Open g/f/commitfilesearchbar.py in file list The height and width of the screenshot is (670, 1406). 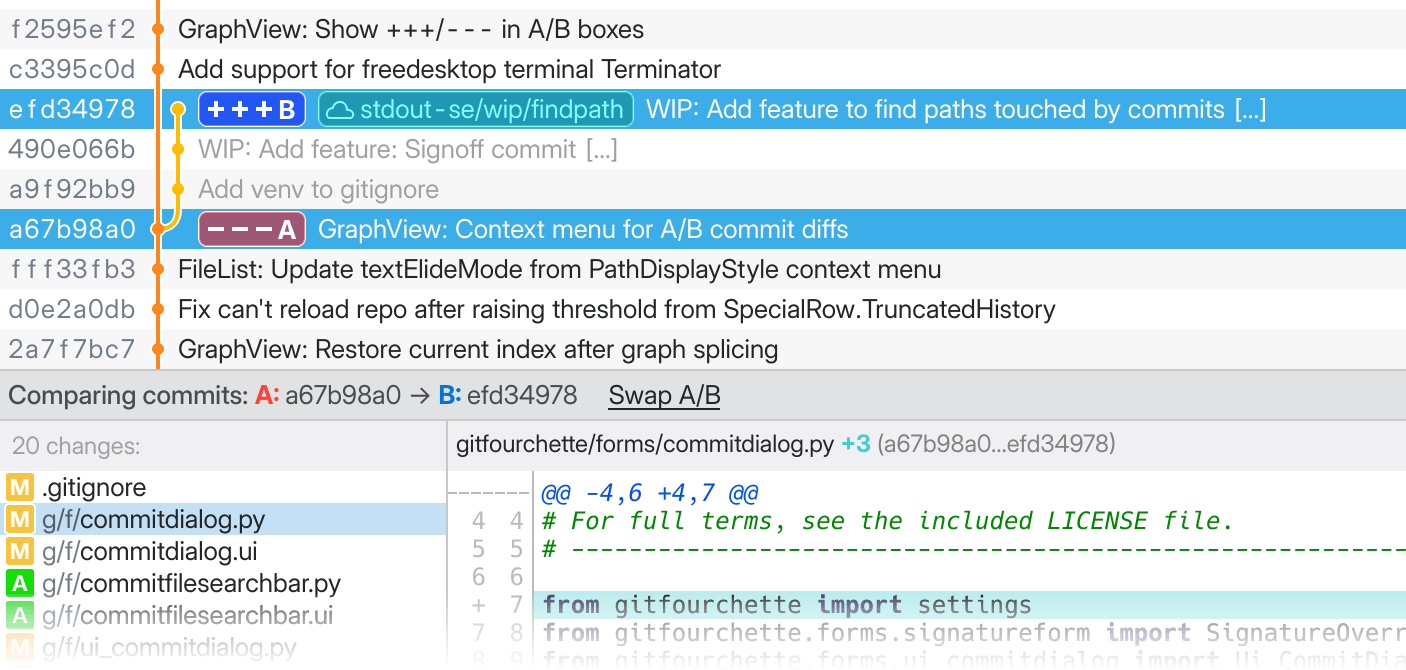tap(191, 584)
